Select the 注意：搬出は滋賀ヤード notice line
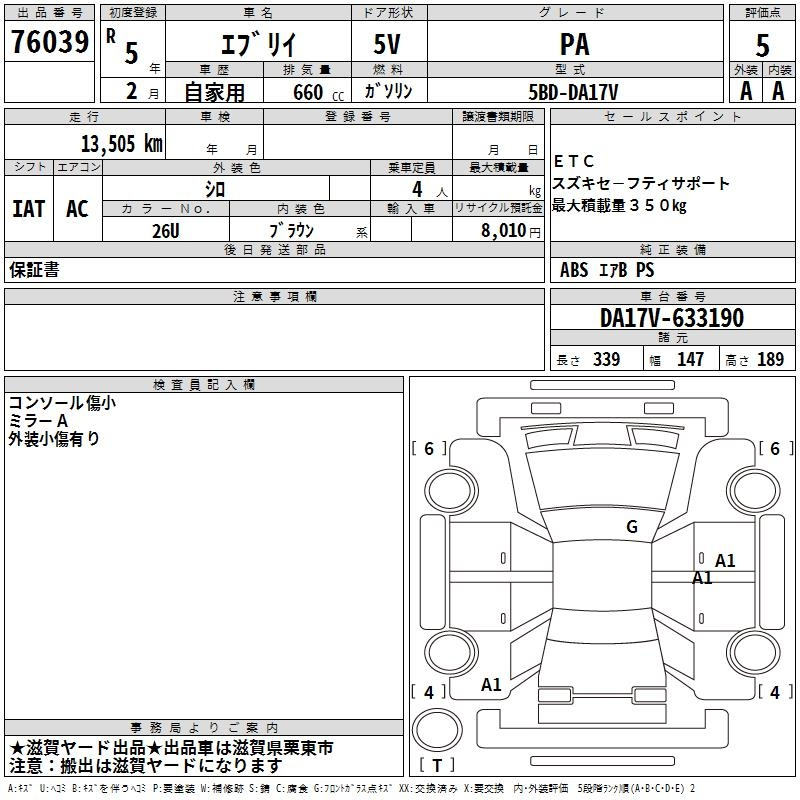800x800 pixels. click(145, 765)
